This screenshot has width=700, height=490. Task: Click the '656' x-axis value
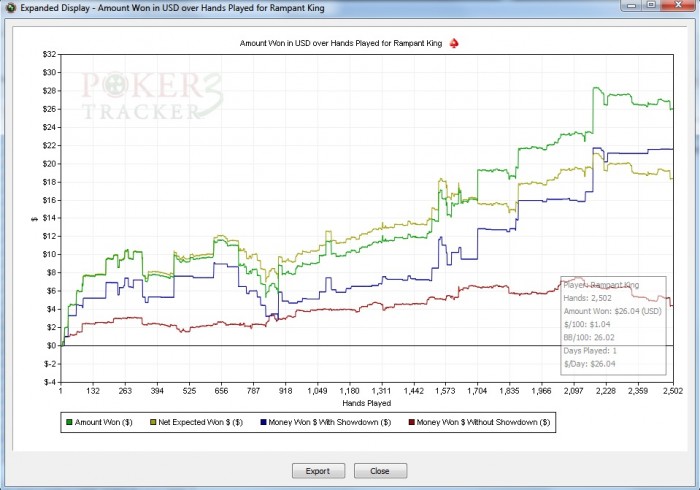coord(221,391)
